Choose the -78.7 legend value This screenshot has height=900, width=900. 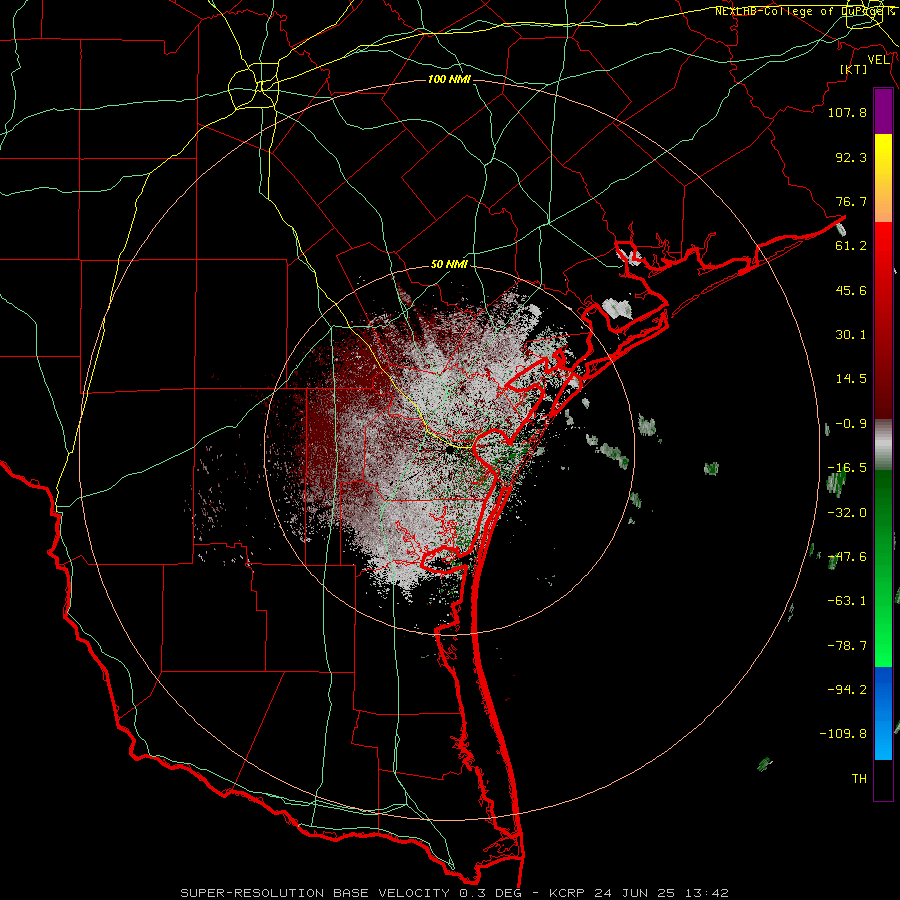click(x=847, y=646)
